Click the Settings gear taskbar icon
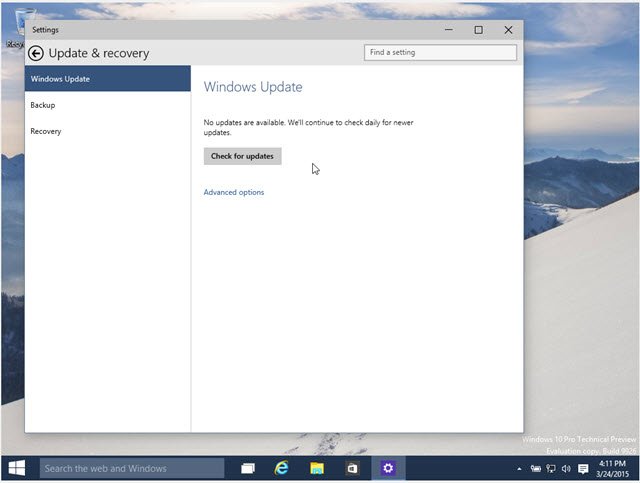 pyautogui.click(x=388, y=468)
